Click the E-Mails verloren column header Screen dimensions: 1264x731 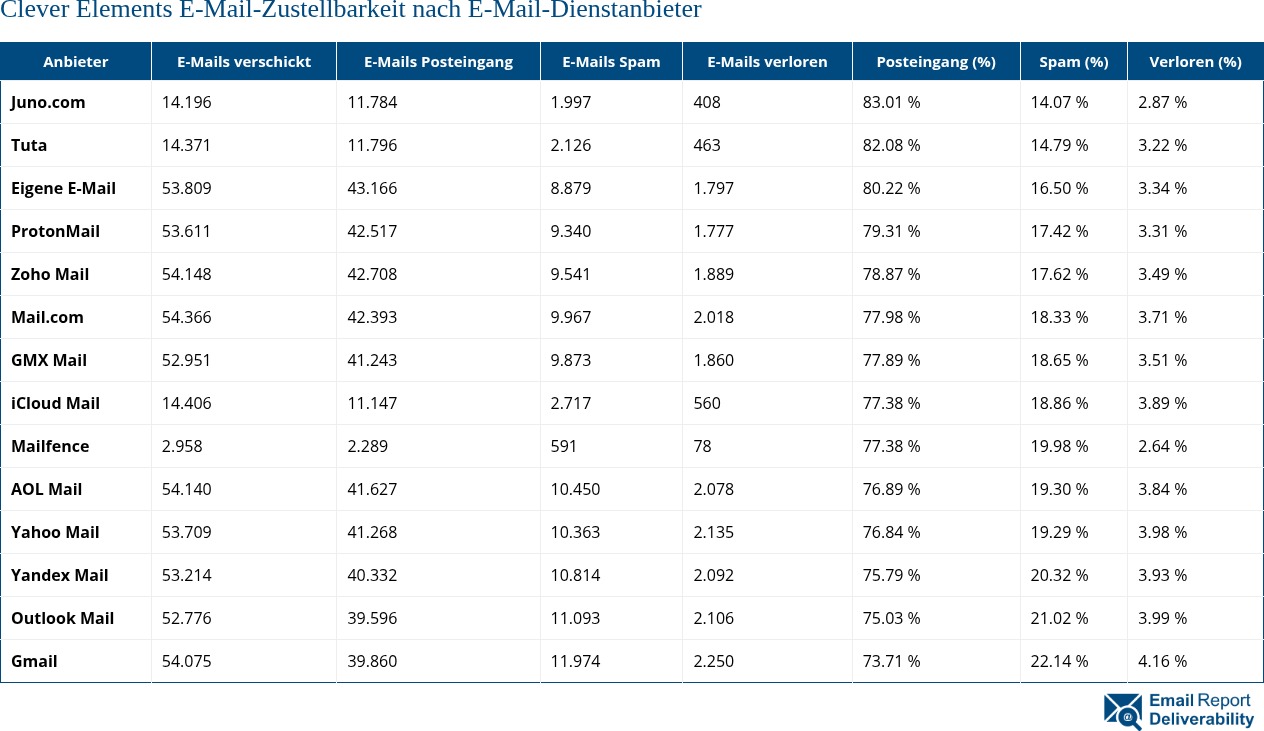click(767, 62)
